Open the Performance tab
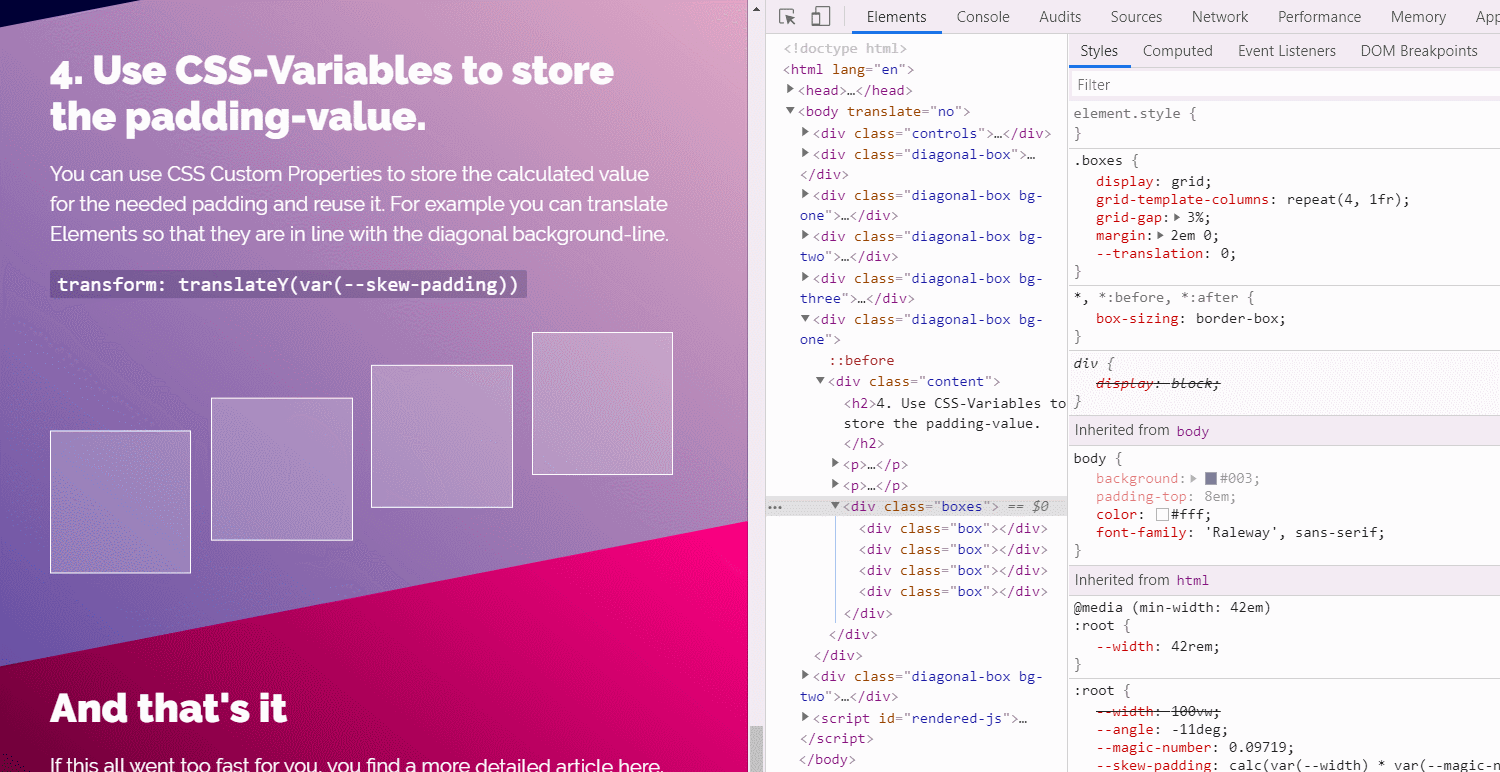This screenshot has height=772, width=1500. (1319, 17)
